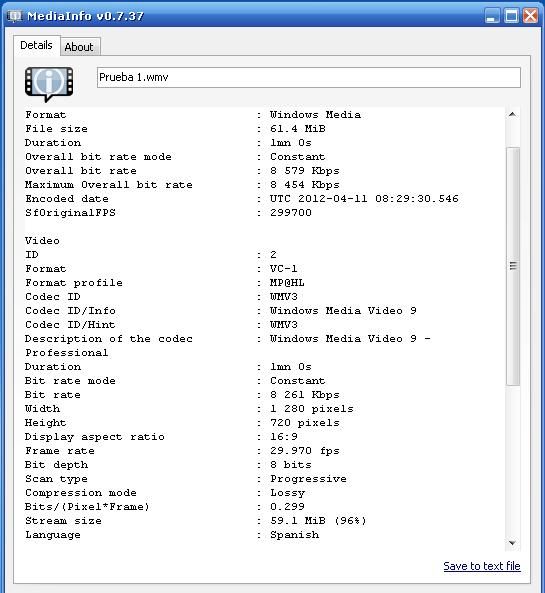Click the 'Video' section heading
This screenshot has height=593, width=545.
pyautogui.click(x=42, y=241)
